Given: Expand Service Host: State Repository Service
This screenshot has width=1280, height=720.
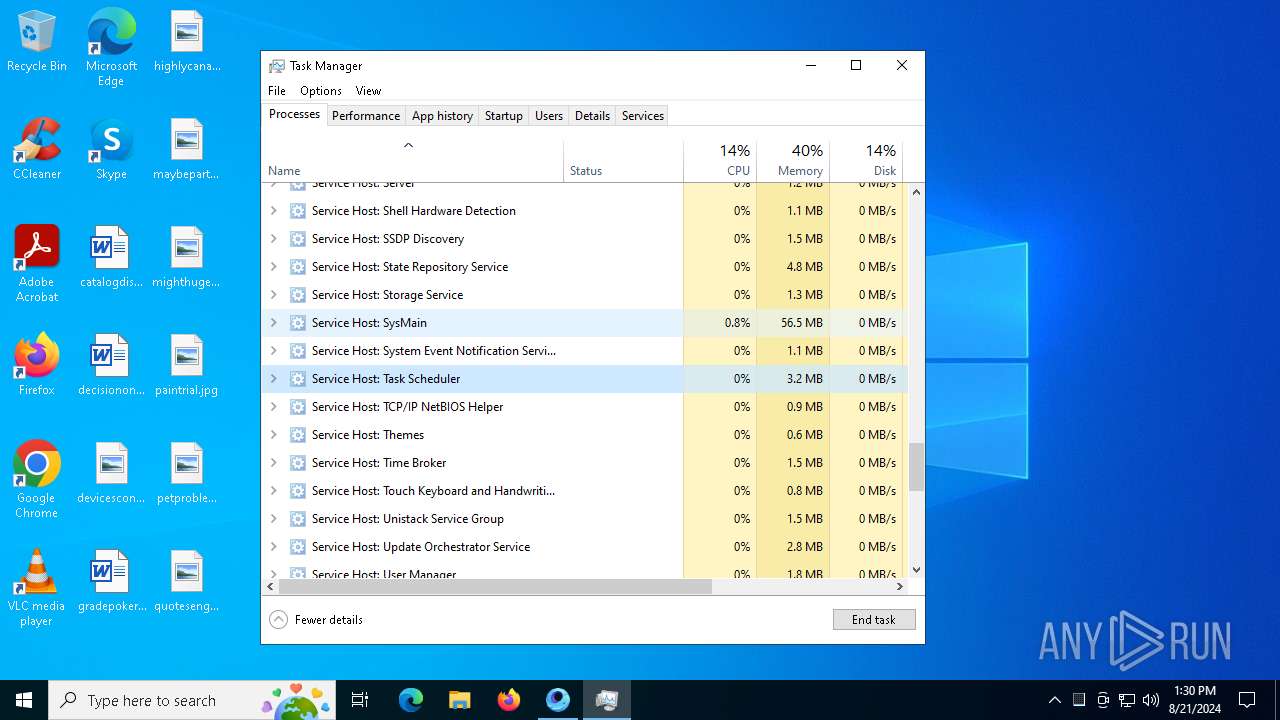Looking at the screenshot, I should point(274,267).
